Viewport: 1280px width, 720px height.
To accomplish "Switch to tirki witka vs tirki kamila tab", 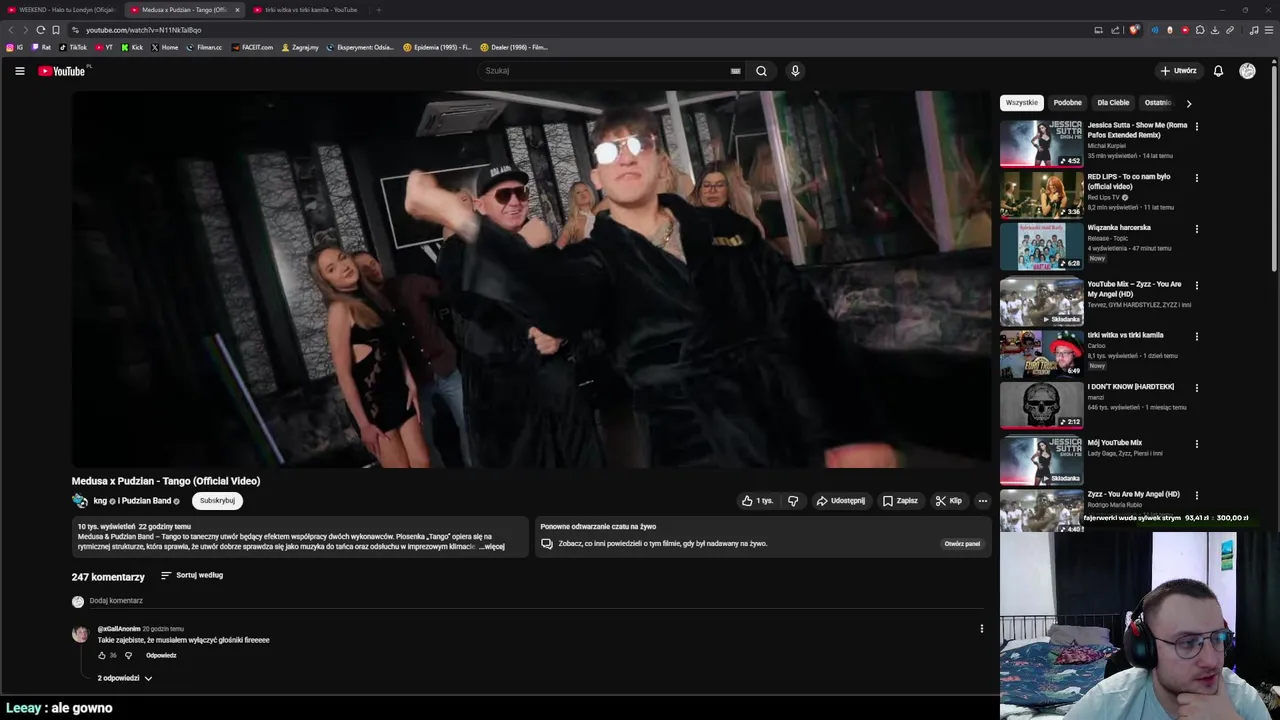I will pos(310,10).
